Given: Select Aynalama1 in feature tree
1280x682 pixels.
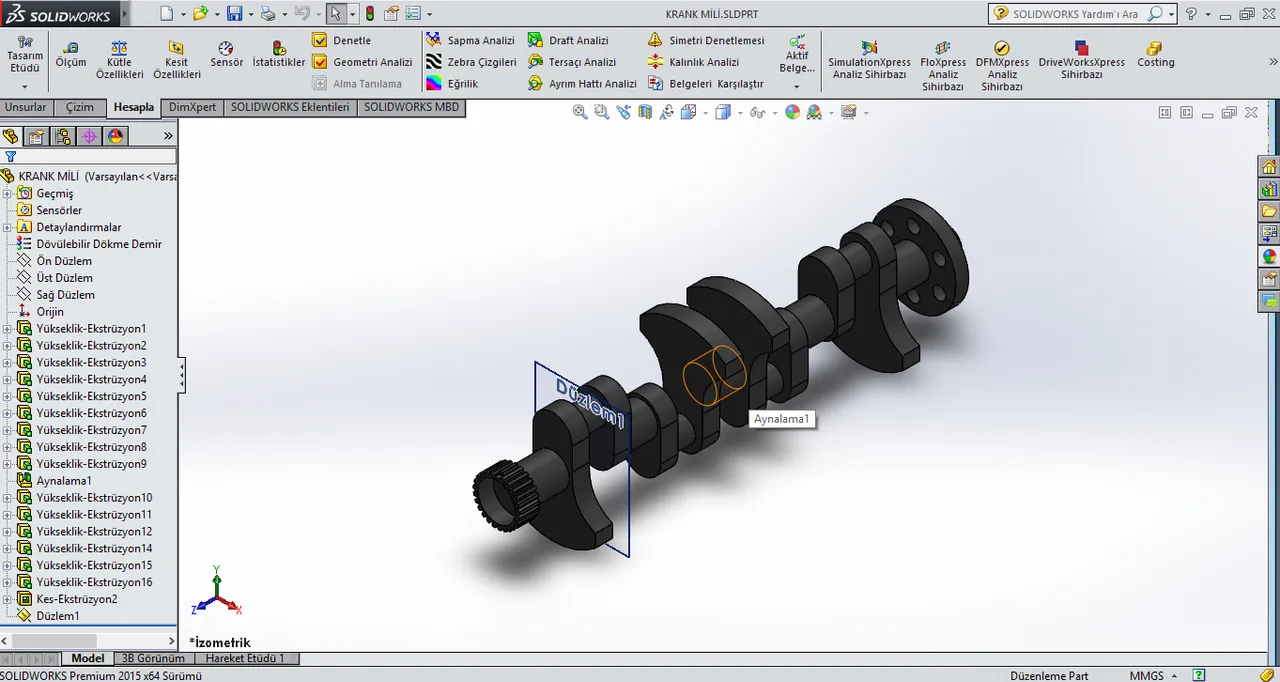Looking at the screenshot, I should pos(64,481).
